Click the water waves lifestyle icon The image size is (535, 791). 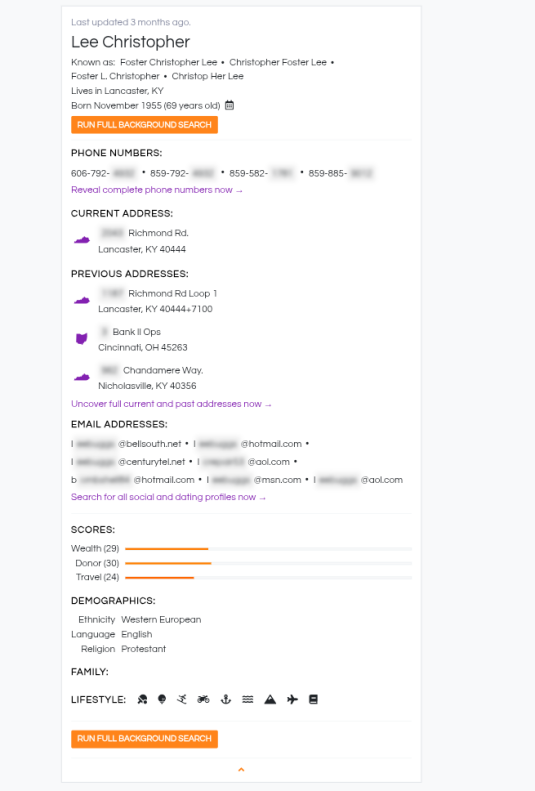pyautogui.click(x=248, y=699)
